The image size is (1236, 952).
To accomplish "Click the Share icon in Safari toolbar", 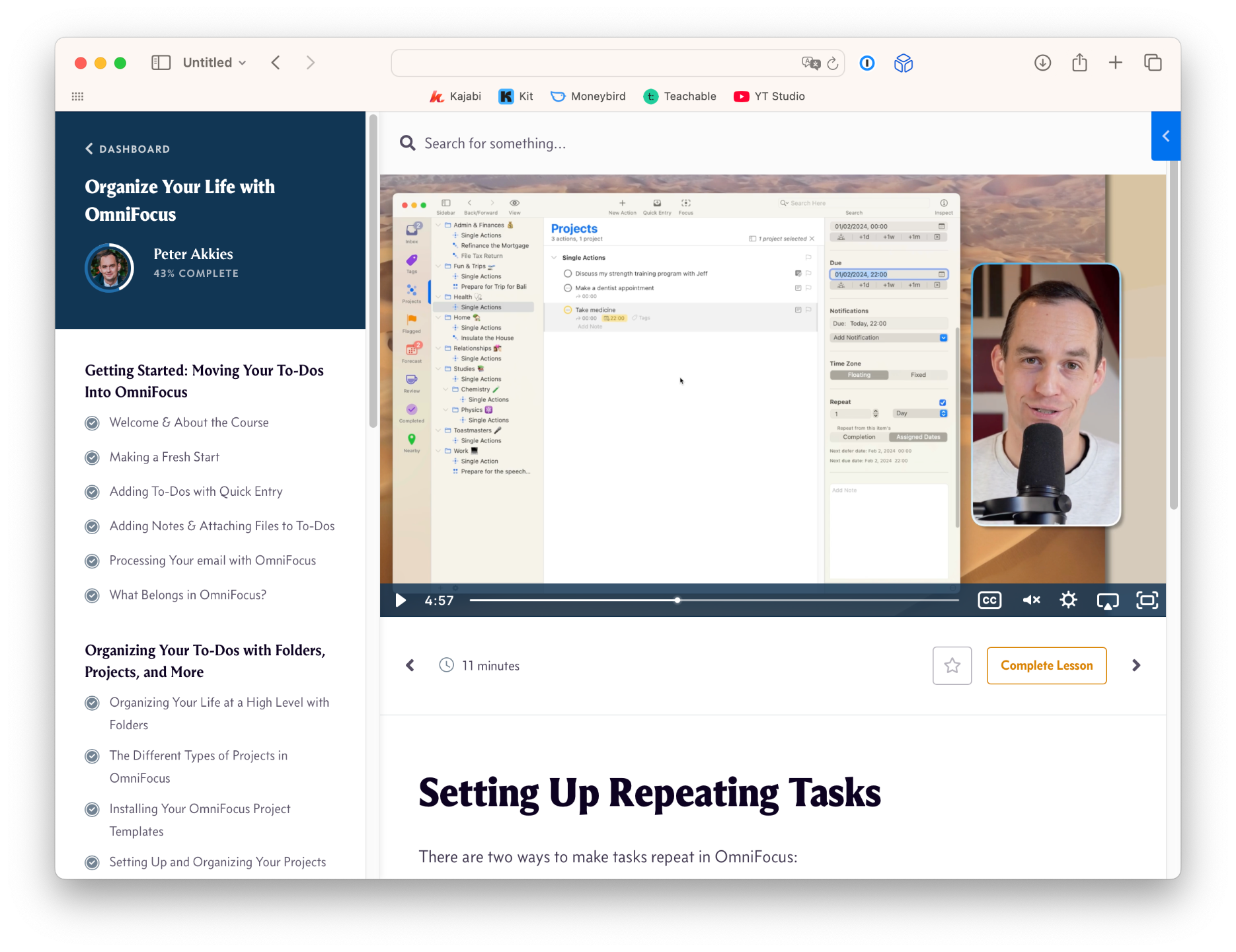I will point(1079,63).
